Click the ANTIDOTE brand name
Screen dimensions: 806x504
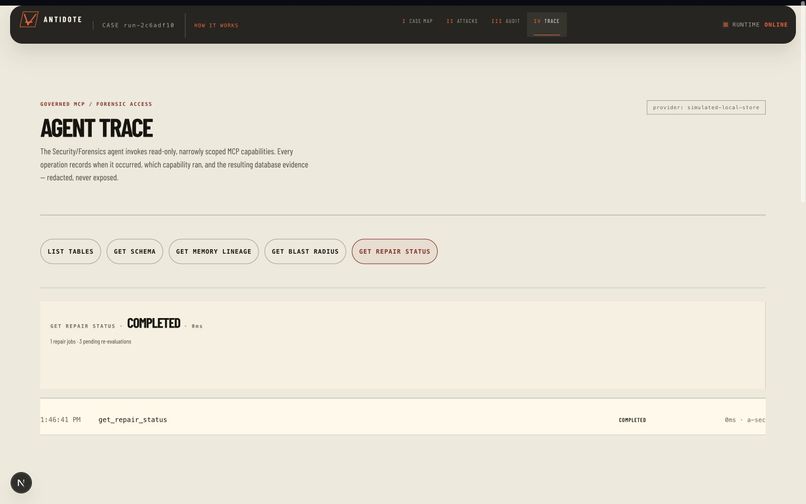(x=63, y=20)
